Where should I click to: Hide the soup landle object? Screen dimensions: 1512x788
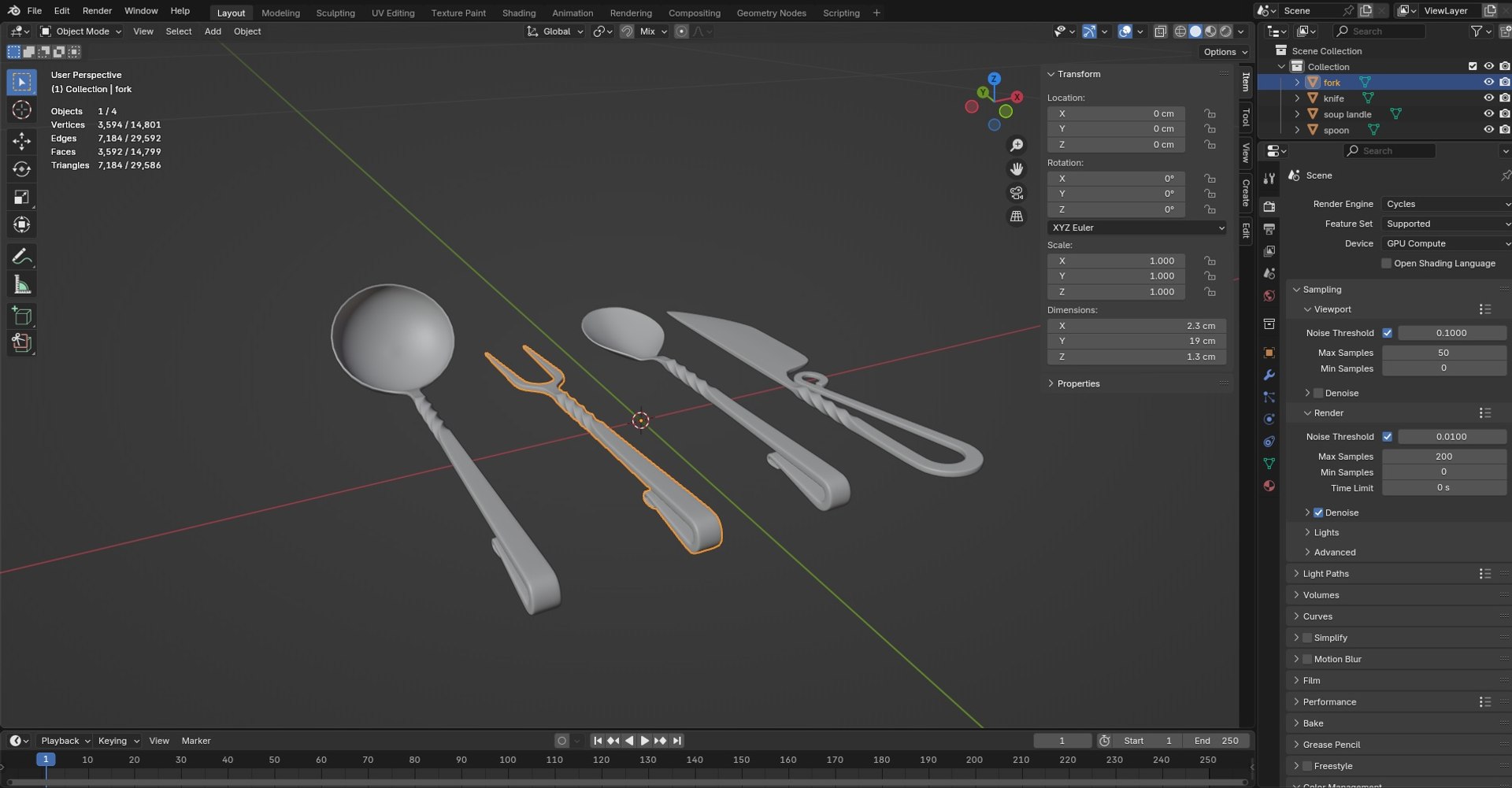(1488, 114)
